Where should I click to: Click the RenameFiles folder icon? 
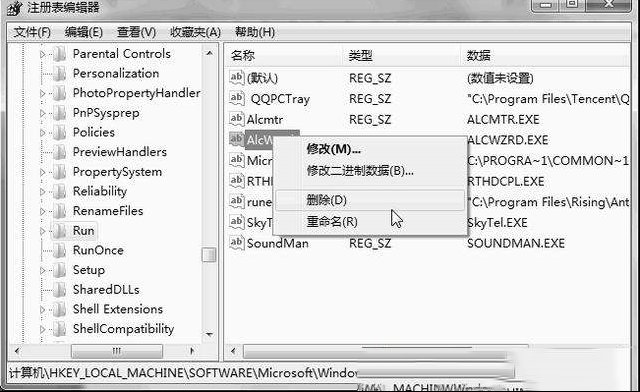click(x=60, y=211)
